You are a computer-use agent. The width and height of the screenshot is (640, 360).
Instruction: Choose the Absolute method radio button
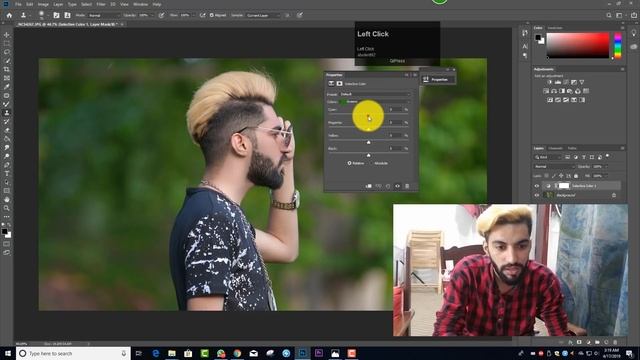point(371,163)
